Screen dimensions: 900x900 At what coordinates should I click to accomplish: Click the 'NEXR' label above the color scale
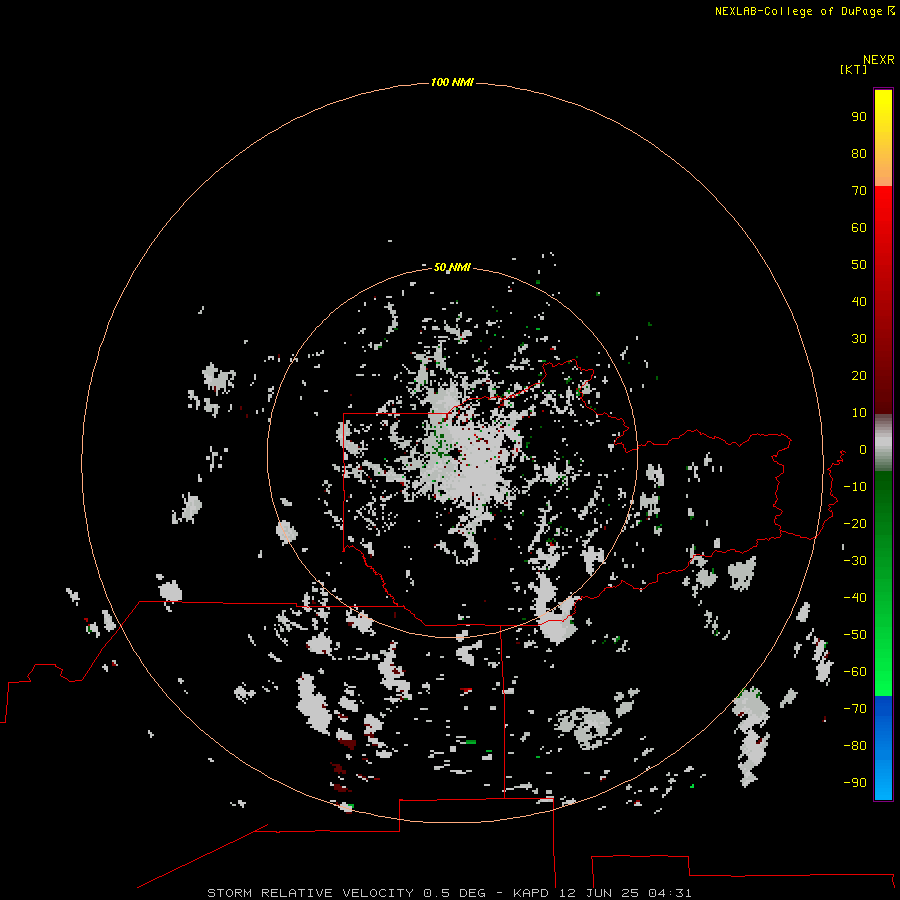point(879,60)
